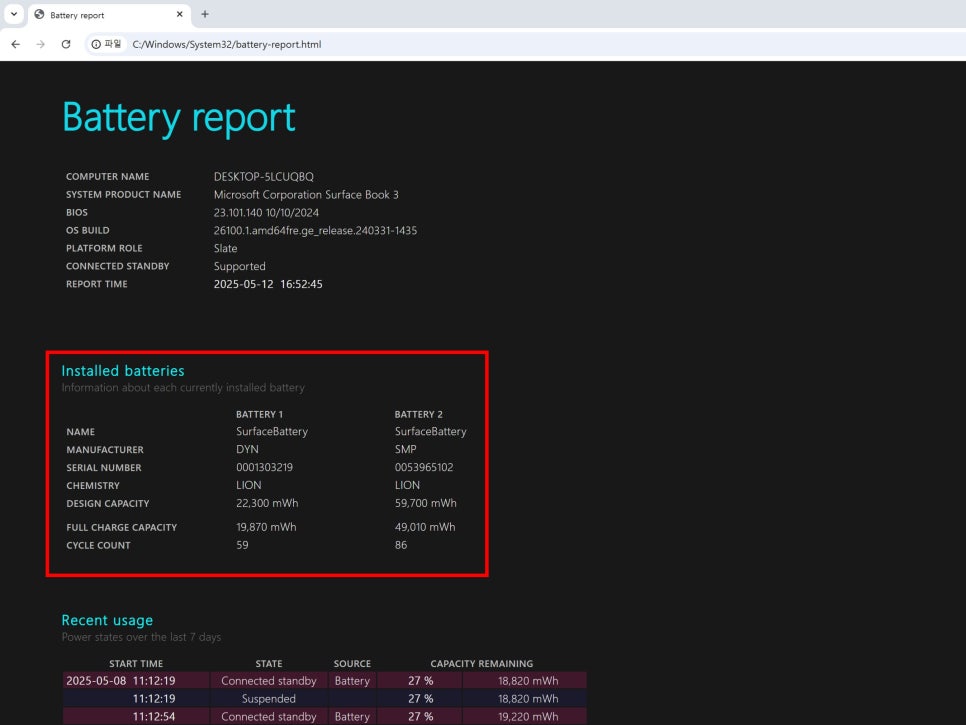The image size is (966, 725).
Task: Click manufacturer DYN for Battery 1
Action: point(248,450)
